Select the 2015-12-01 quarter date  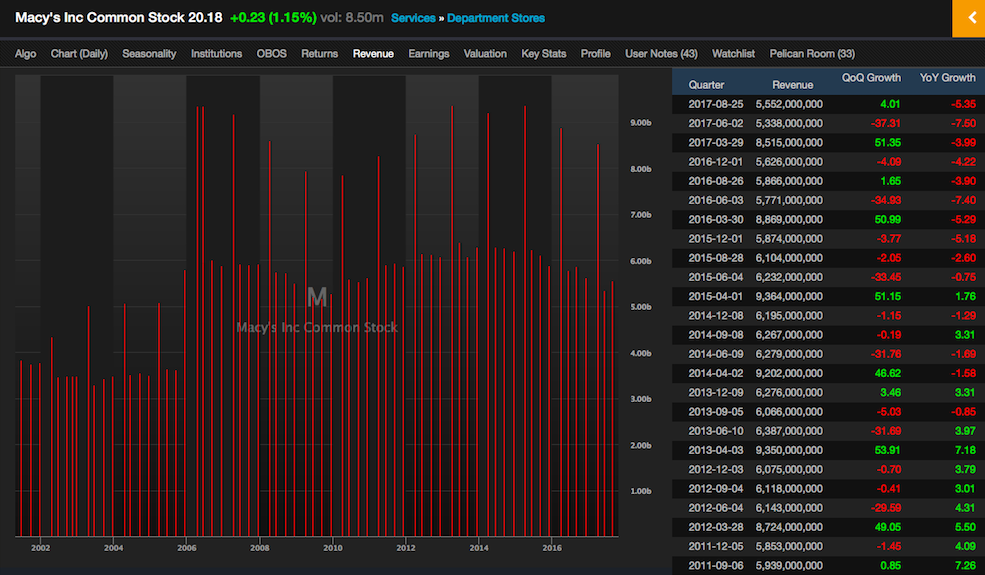click(716, 239)
